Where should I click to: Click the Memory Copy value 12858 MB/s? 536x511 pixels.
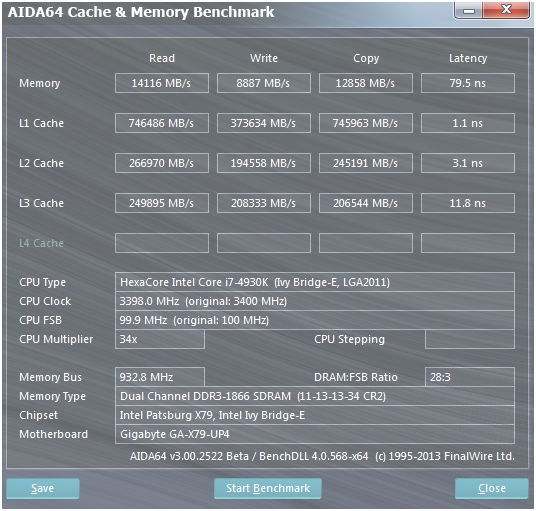[366, 83]
